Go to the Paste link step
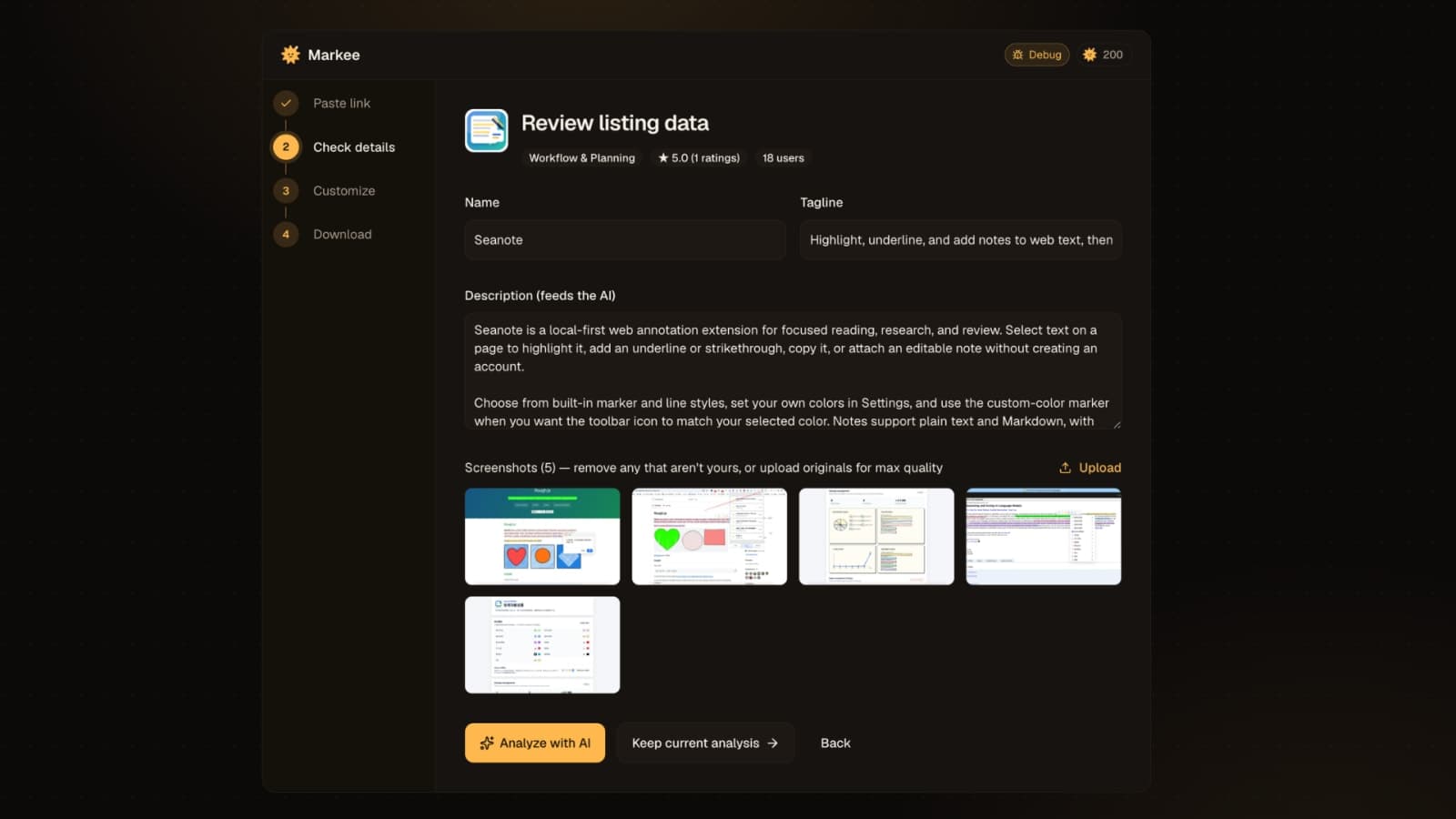The width and height of the screenshot is (1456, 819). pyautogui.click(x=341, y=103)
